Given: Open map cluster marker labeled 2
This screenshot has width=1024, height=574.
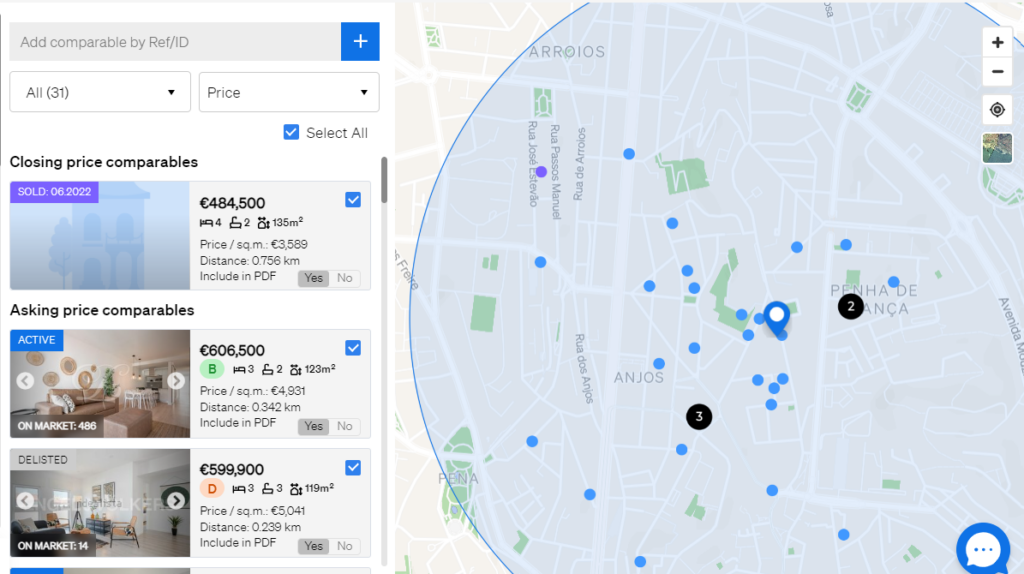Looking at the screenshot, I should pyautogui.click(x=850, y=306).
